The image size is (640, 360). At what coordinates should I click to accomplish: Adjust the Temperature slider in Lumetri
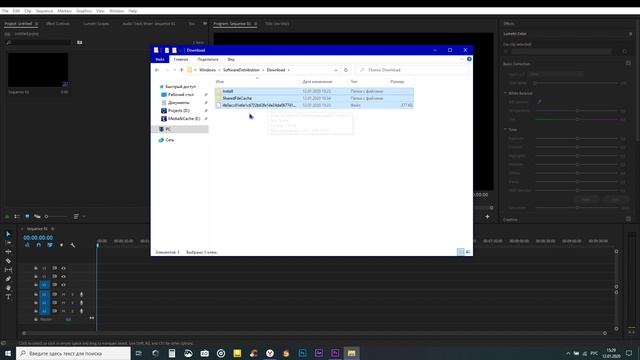coord(577,111)
